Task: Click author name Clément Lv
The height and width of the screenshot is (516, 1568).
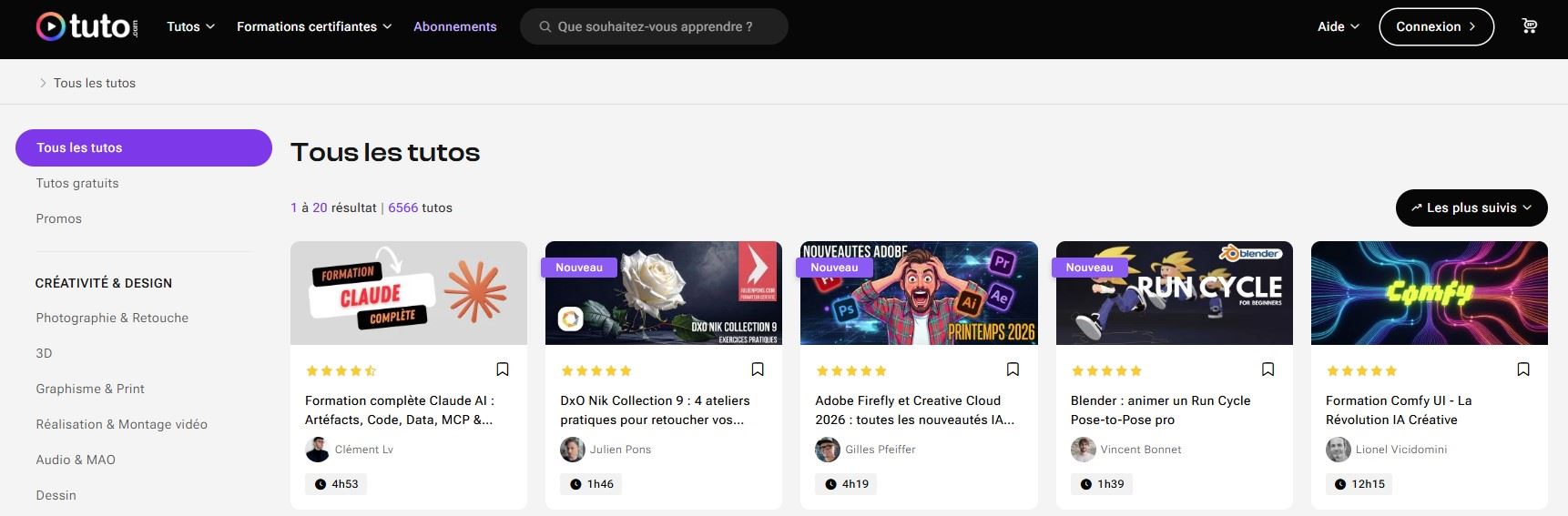Action: [x=364, y=450]
